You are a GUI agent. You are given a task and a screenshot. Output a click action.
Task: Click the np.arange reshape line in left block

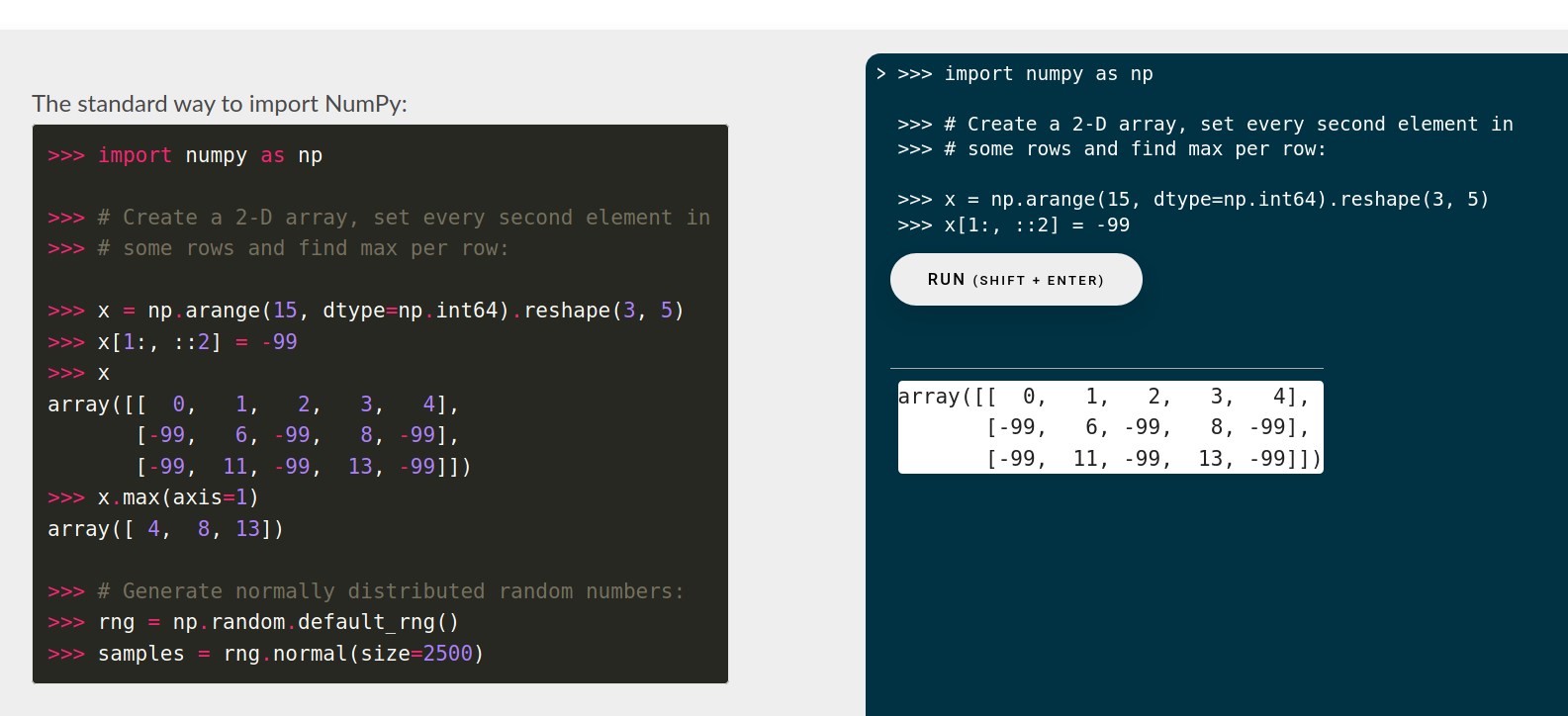point(365,311)
